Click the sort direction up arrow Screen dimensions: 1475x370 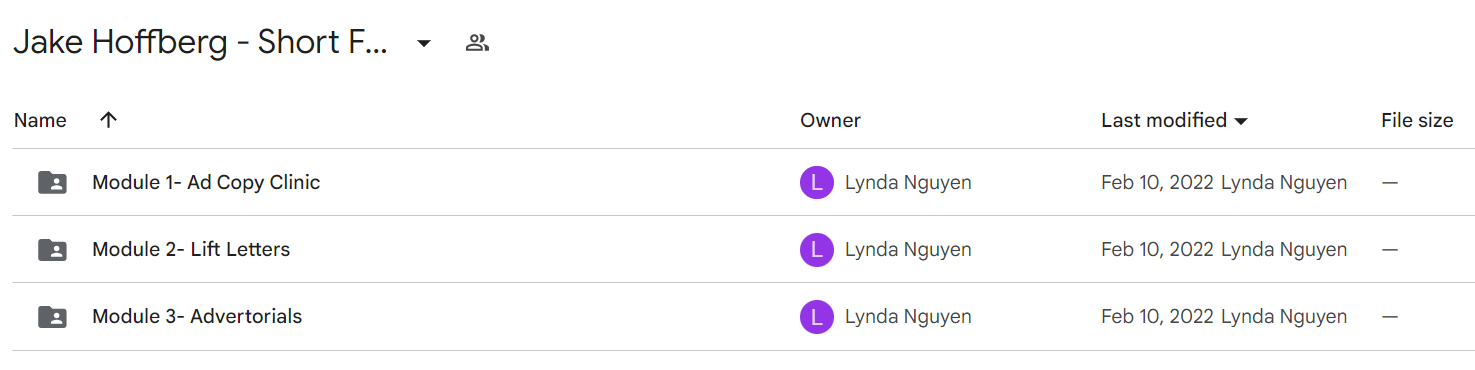pos(109,120)
